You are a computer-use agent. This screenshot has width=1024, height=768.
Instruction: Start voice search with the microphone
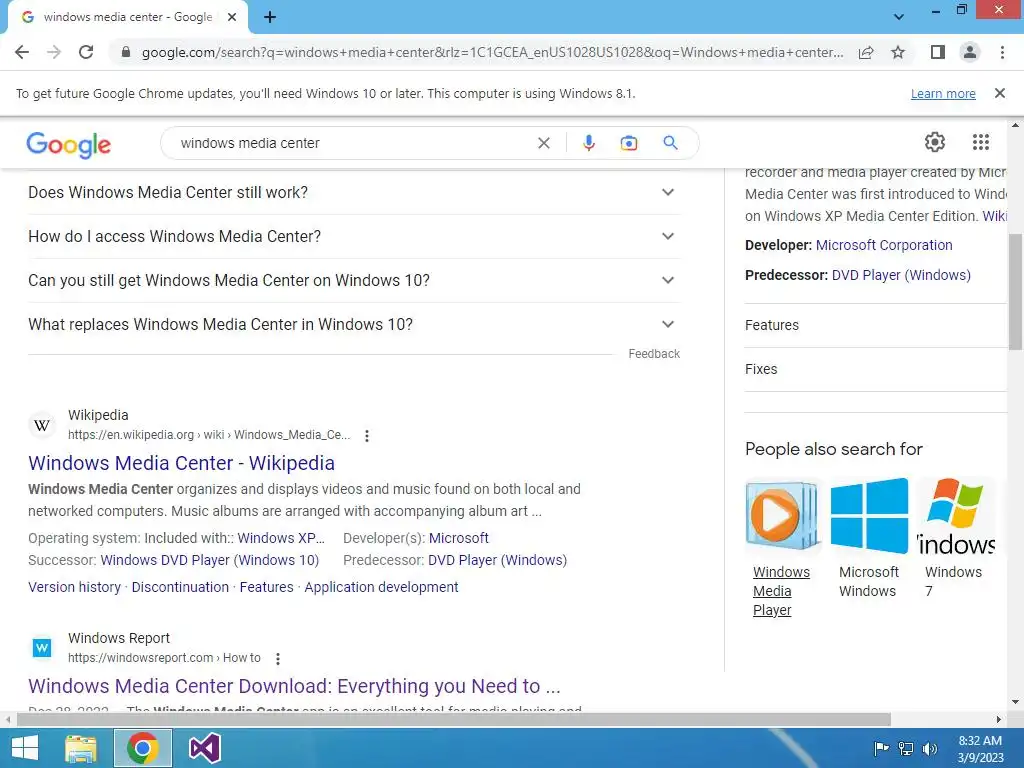tap(588, 143)
